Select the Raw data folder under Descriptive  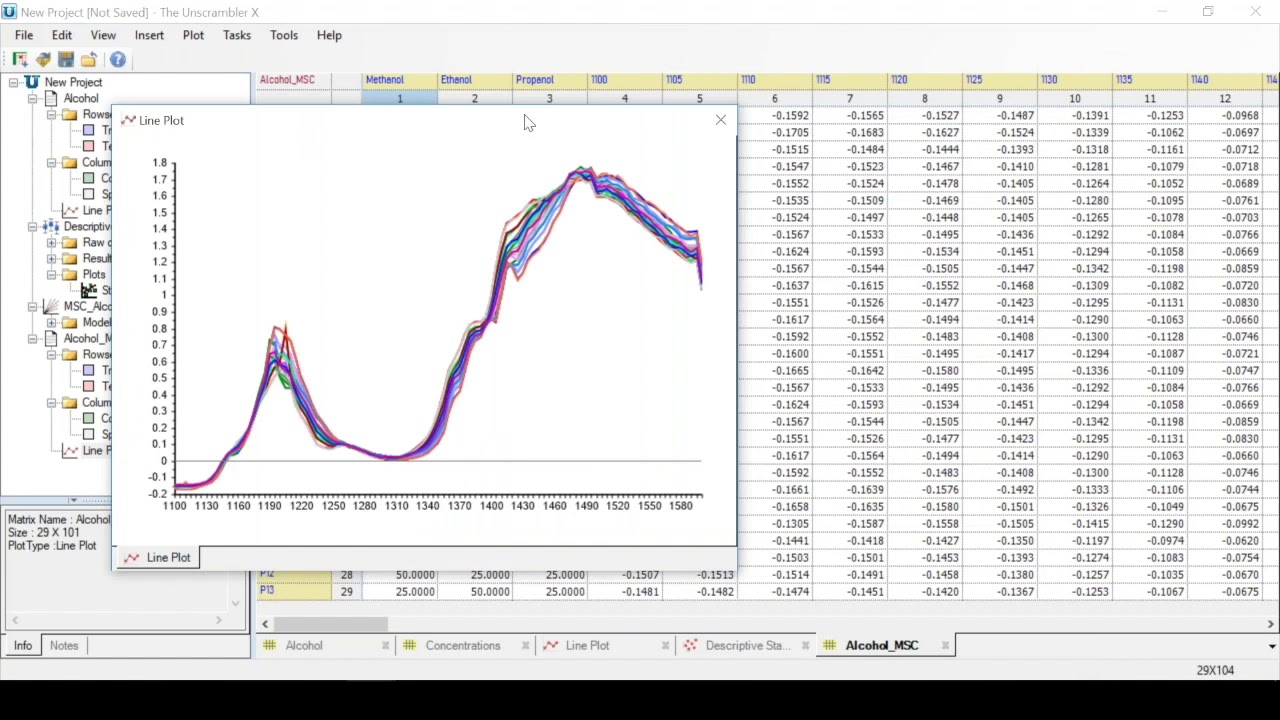click(86, 242)
